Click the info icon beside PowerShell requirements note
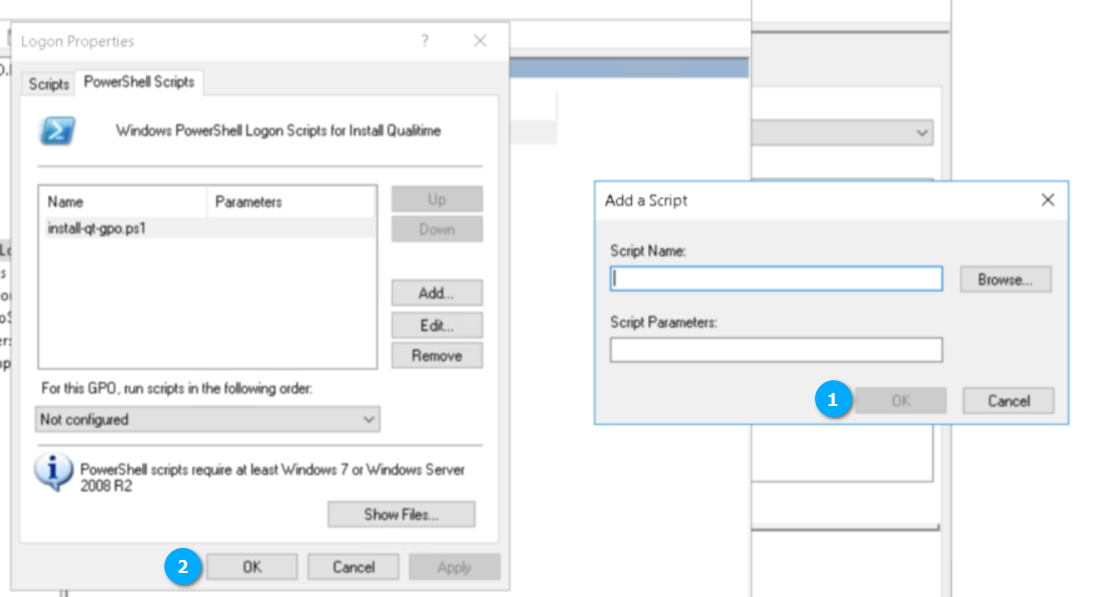The width and height of the screenshot is (1093, 597). [x=53, y=470]
